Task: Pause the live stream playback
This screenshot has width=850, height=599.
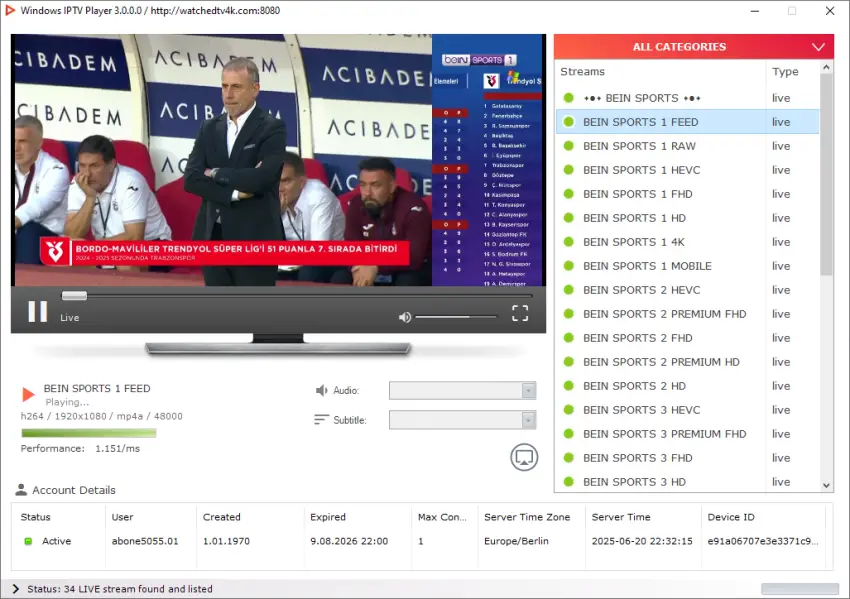Action: (x=37, y=312)
